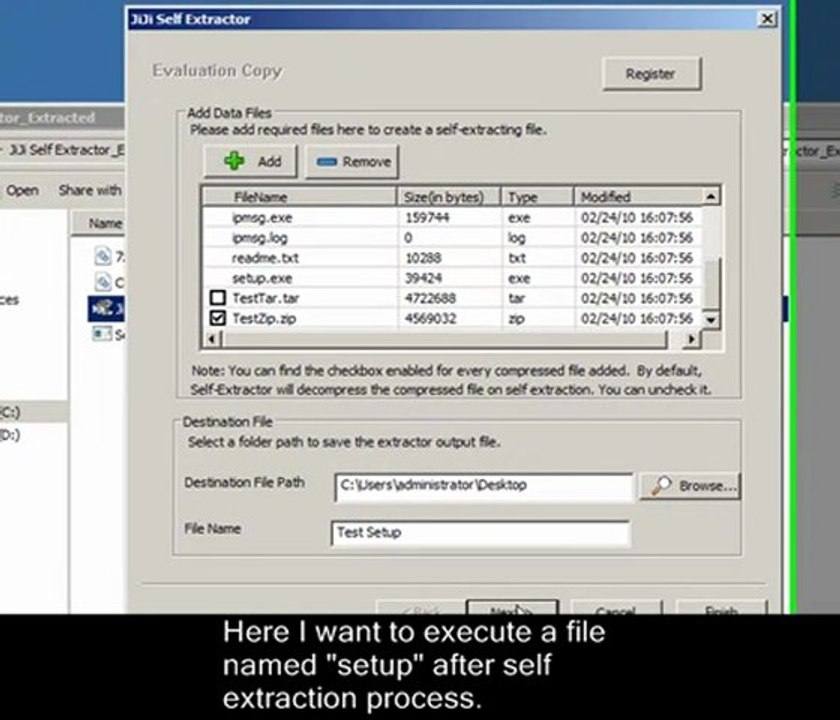Click Share with in Explorer toolbar
The image size is (840, 720).
coord(90,190)
